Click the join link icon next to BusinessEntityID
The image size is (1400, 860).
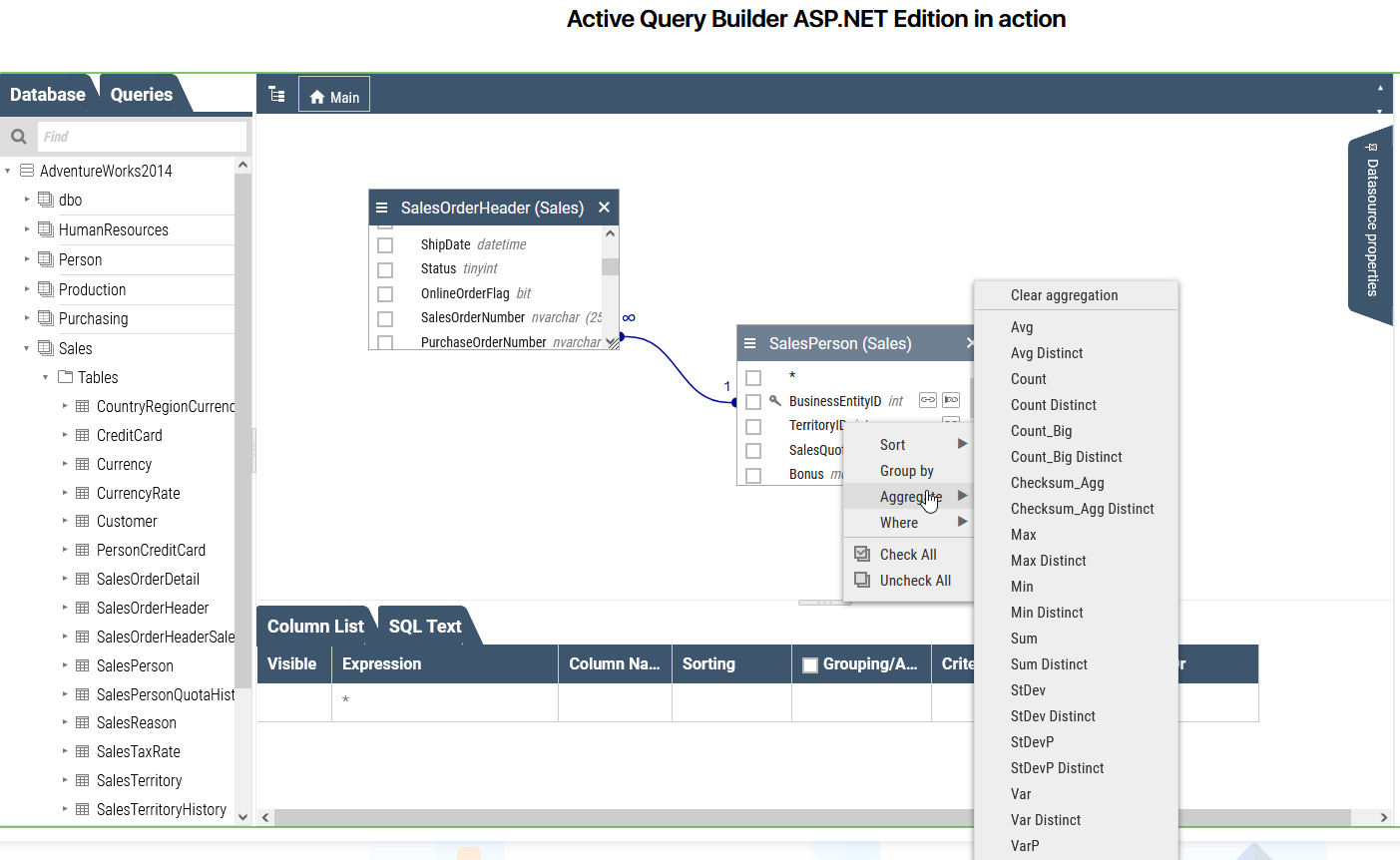pos(927,399)
